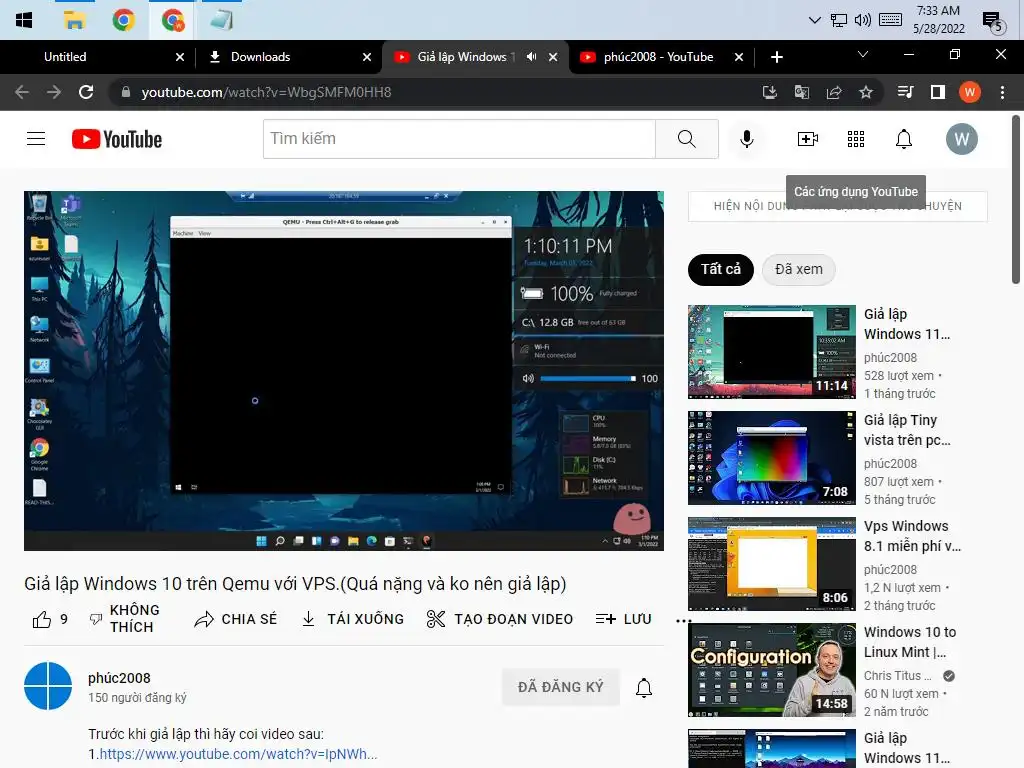The image size is (1024, 768).
Task: Select the Đã xem filter chip
Action: point(798,269)
